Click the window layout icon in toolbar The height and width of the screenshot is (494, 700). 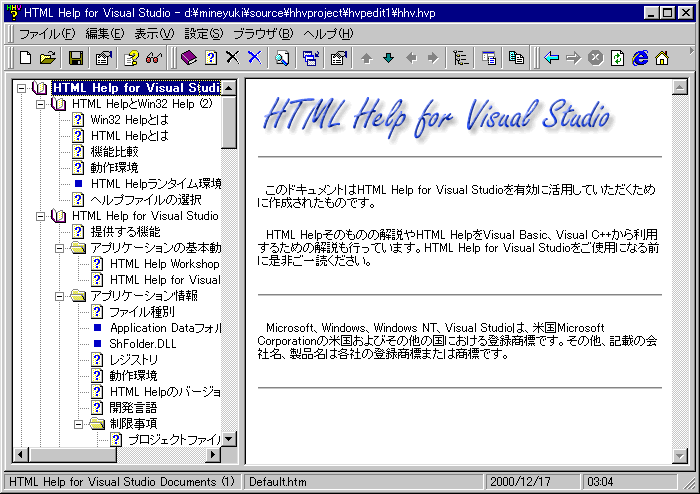tap(489, 58)
